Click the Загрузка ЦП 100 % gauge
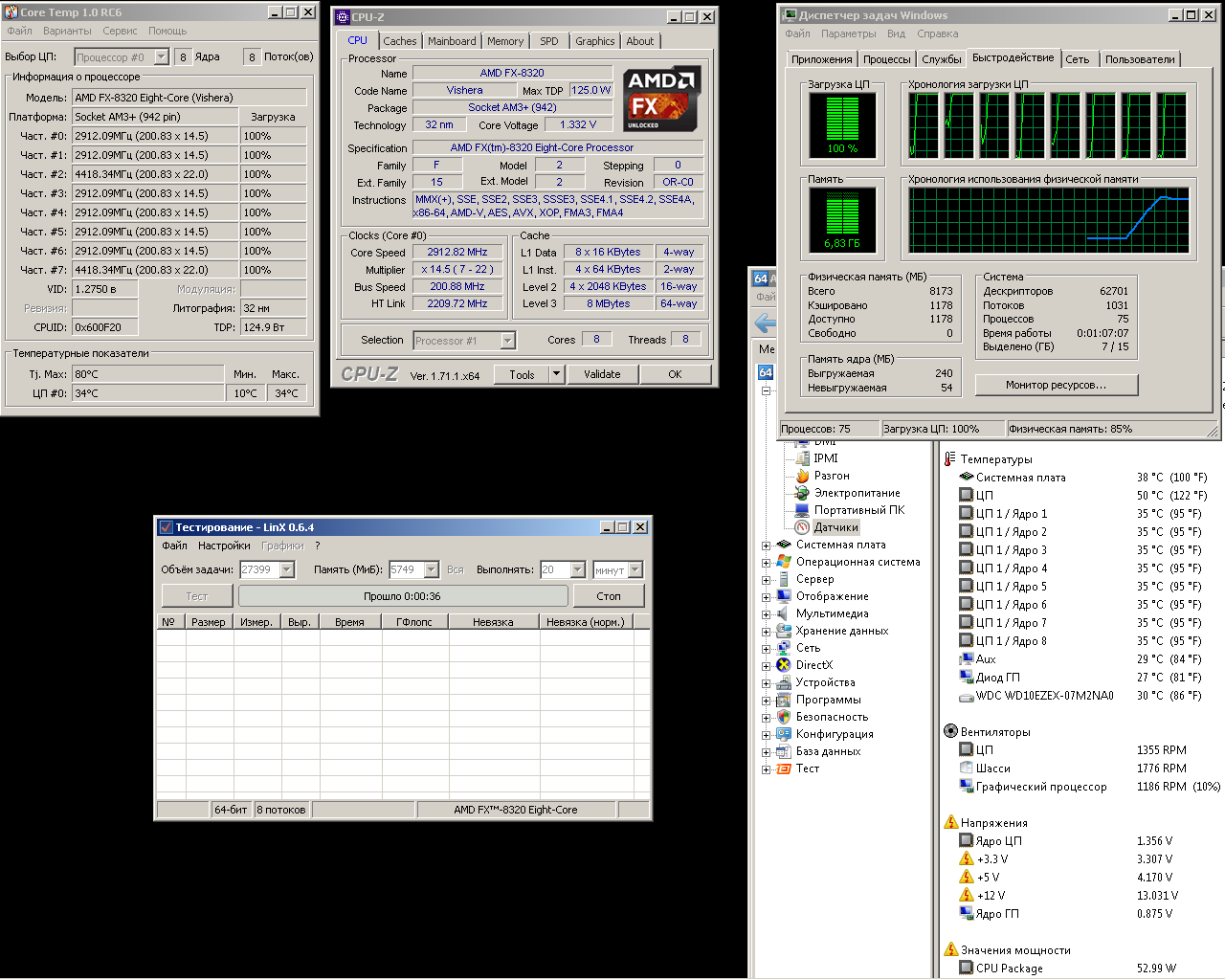Screen dimensions: 1225x980 [842, 124]
